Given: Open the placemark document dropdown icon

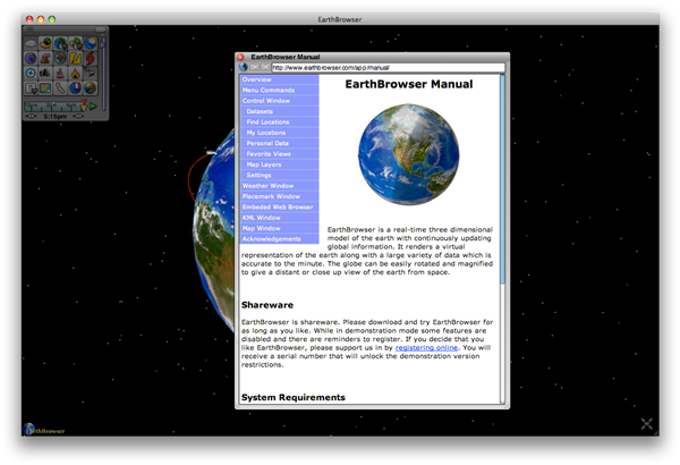Looking at the screenshot, I should [x=30, y=88].
